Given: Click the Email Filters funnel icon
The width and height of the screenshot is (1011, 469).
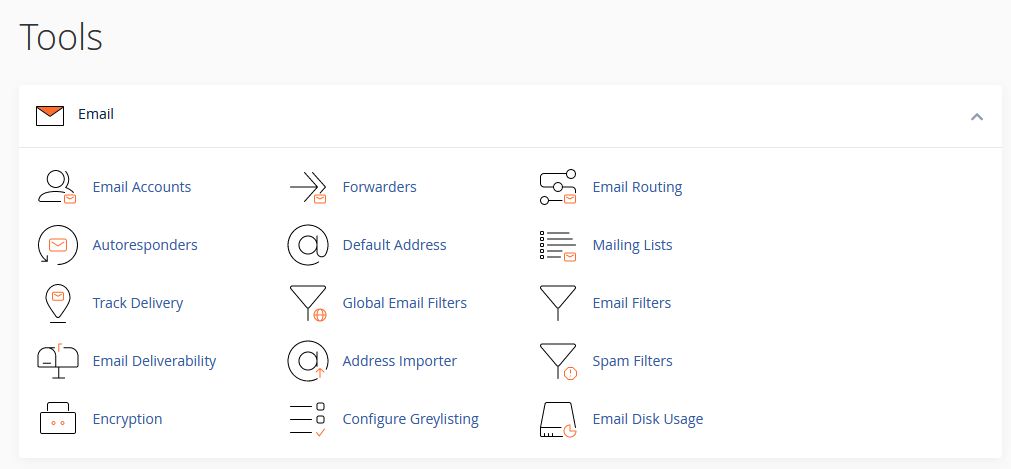Looking at the screenshot, I should tap(558, 303).
